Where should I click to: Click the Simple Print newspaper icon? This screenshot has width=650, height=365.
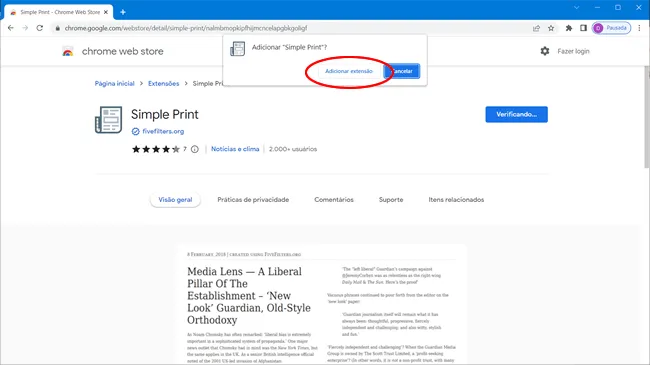tap(108, 120)
